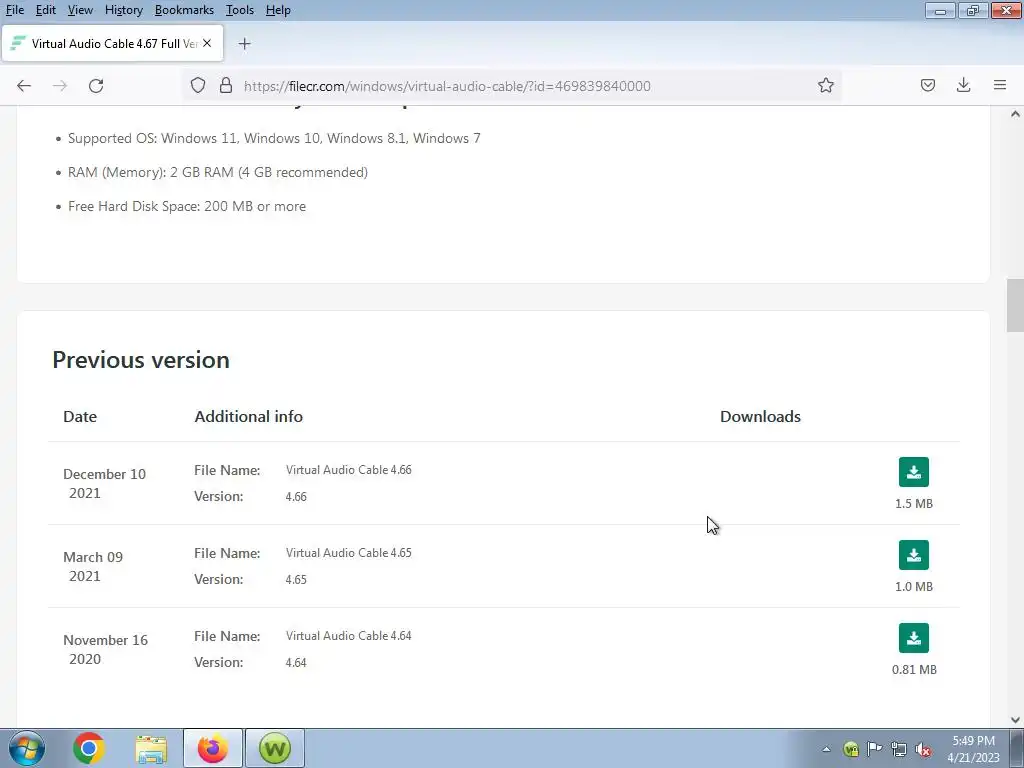
Task: Open the Edit menu
Action: 45,10
